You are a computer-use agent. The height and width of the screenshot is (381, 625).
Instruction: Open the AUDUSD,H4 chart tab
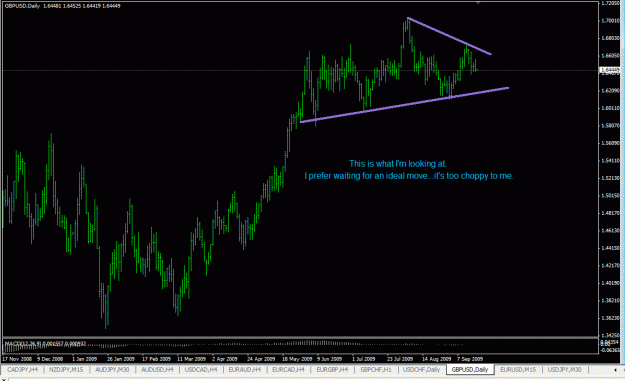157,370
